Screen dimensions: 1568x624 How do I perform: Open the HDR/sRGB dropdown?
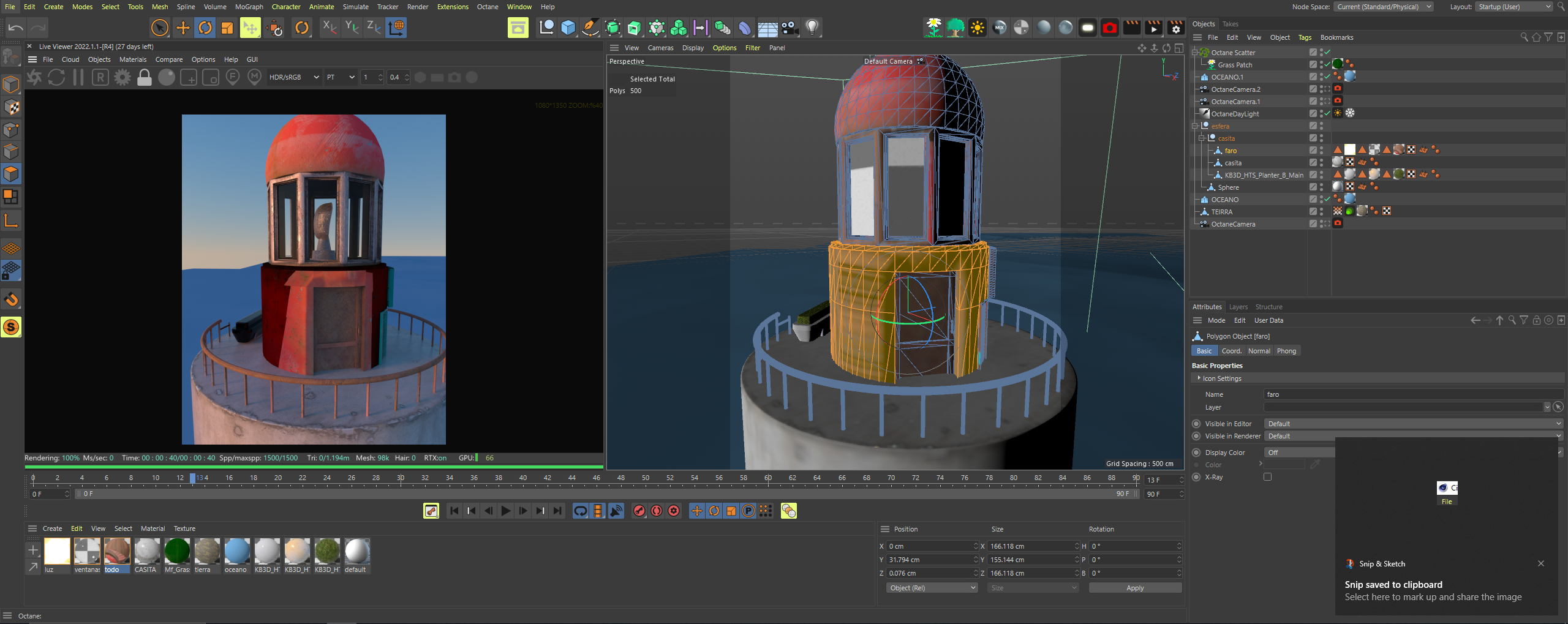[x=294, y=78]
